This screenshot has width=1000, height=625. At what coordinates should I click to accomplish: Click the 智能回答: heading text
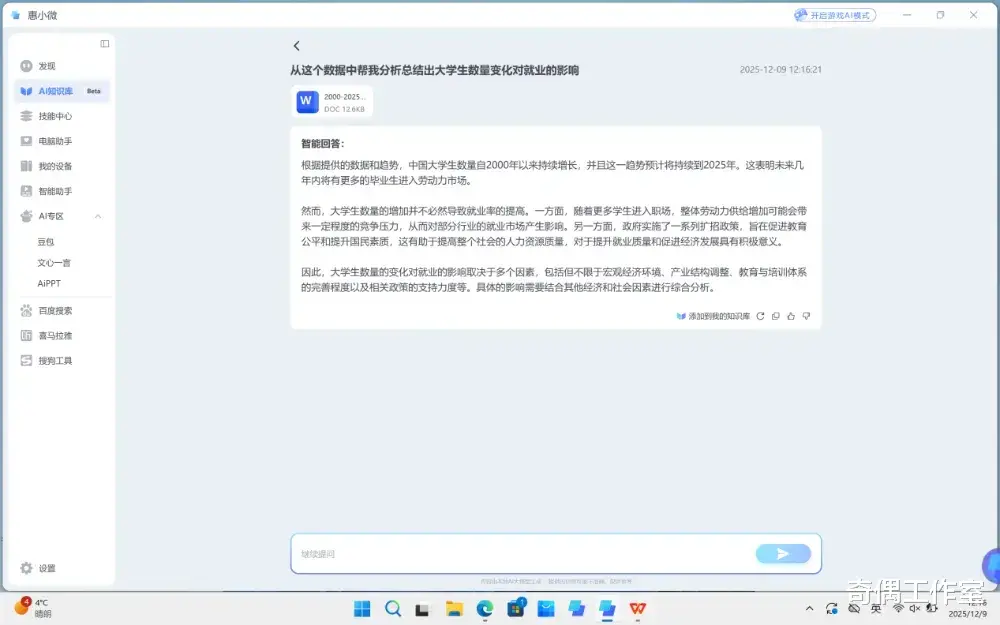(x=323, y=143)
